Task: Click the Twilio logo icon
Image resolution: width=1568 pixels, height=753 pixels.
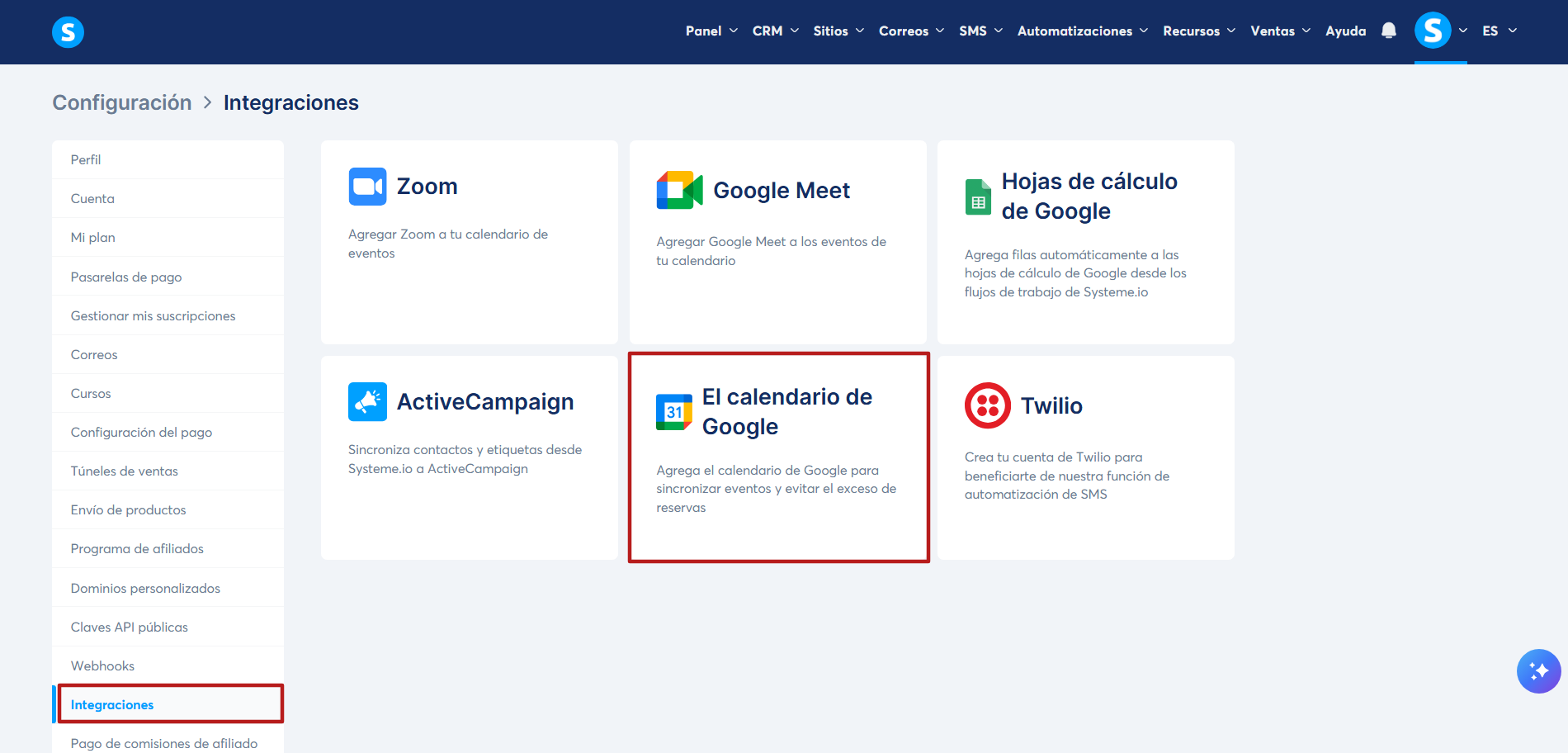Action: 988,405
